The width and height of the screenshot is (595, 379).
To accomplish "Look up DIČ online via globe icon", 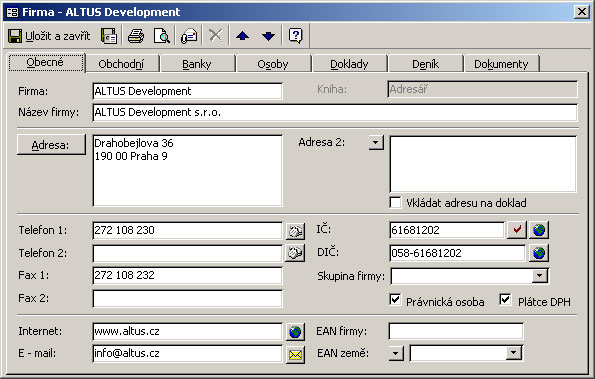I will 539,253.
